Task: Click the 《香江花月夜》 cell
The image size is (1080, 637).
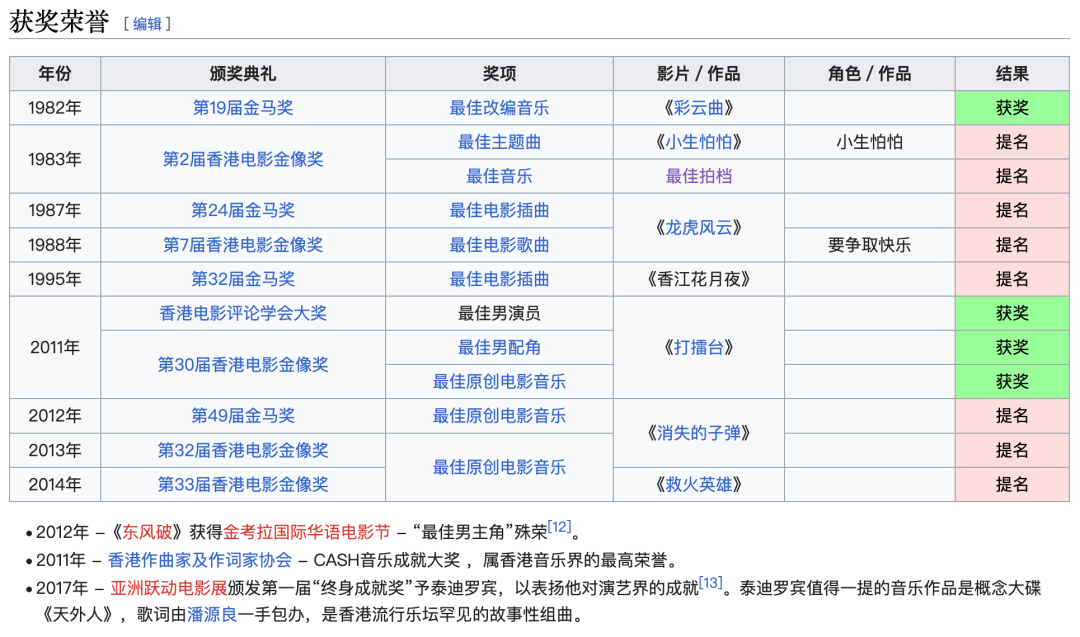Action: [x=698, y=279]
